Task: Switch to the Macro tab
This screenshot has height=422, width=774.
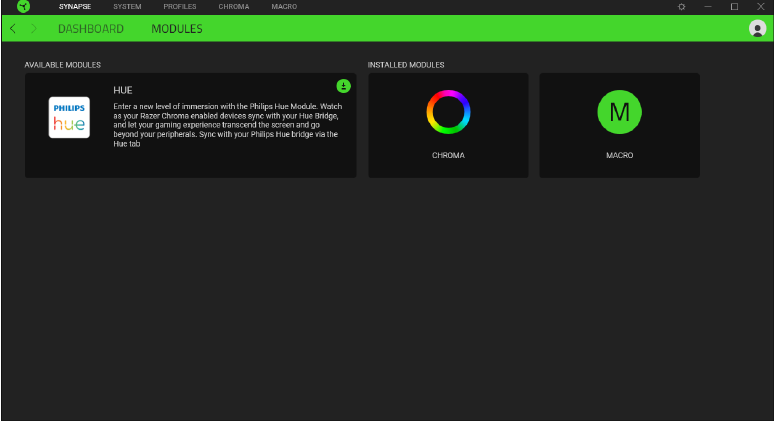Action: 284,7
